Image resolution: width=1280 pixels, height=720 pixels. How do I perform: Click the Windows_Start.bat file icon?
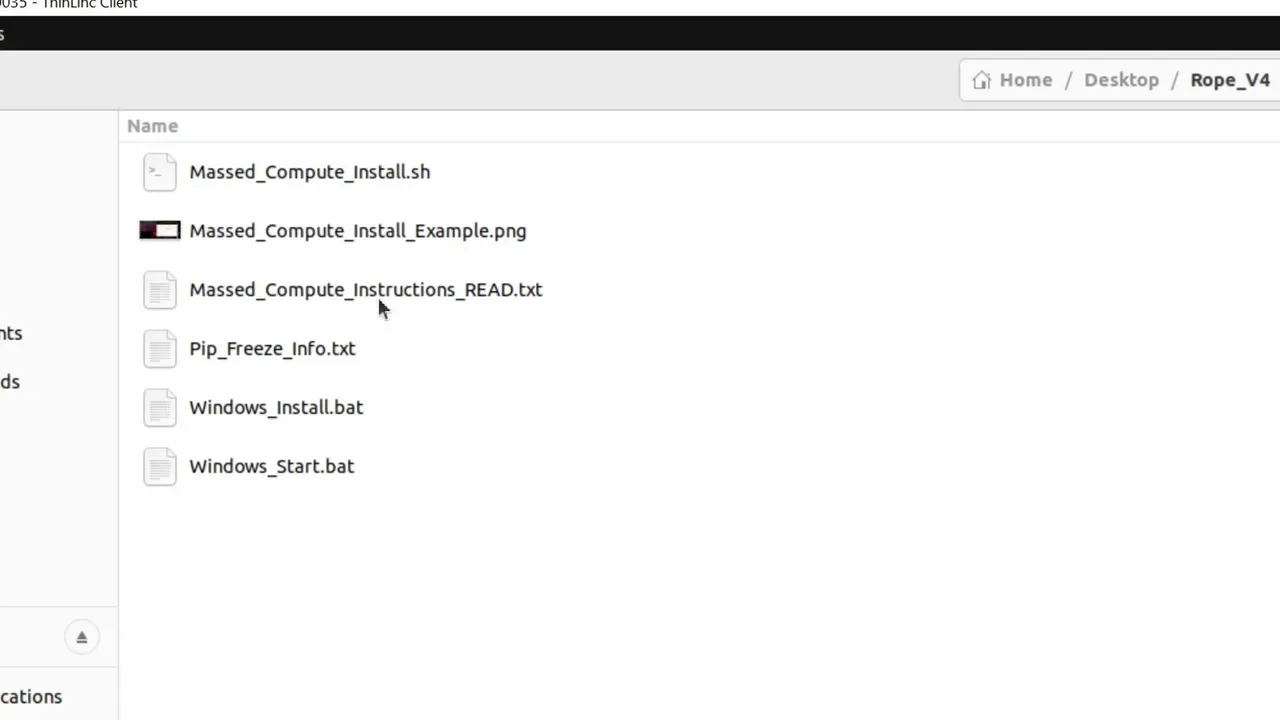(160, 467)
